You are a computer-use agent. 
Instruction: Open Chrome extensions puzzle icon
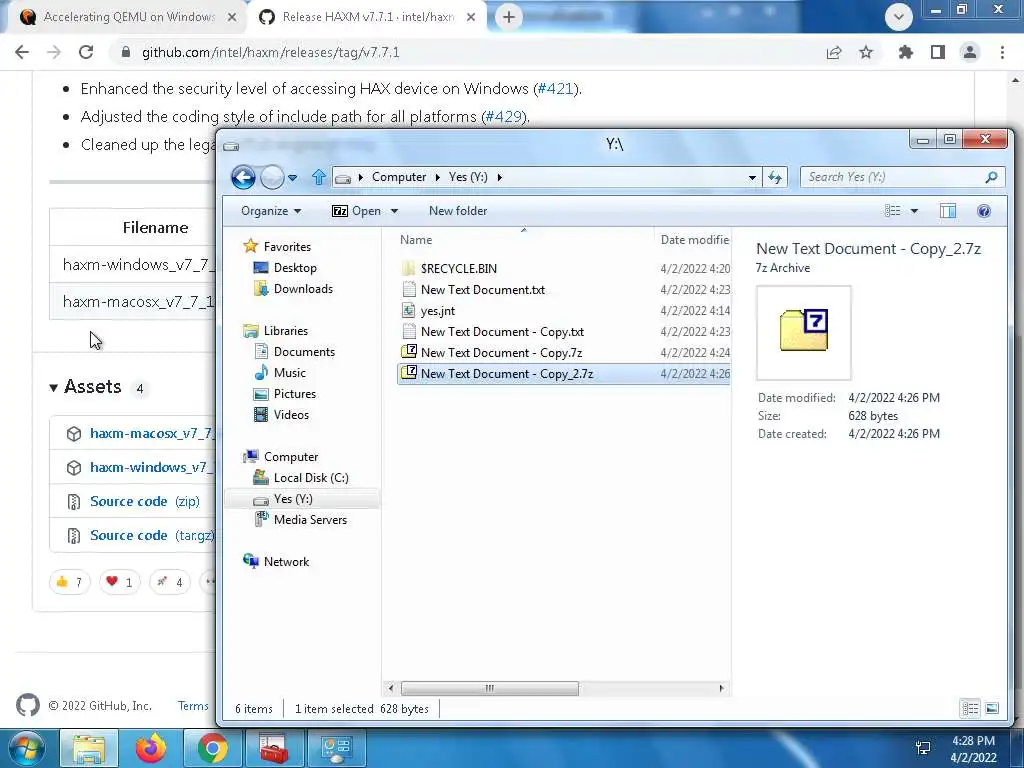click(x=905, y=52)
